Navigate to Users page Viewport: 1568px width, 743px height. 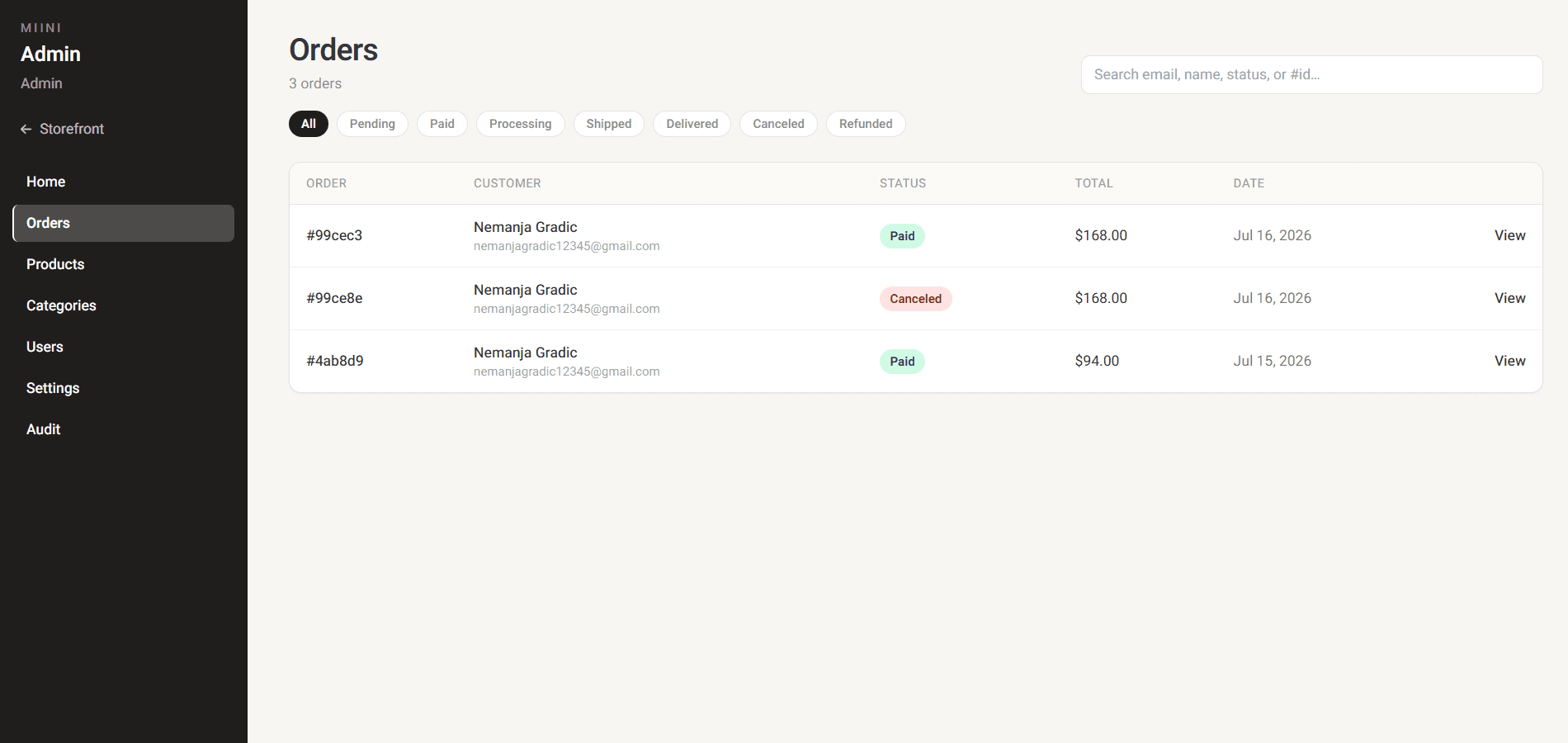(124, 347)
